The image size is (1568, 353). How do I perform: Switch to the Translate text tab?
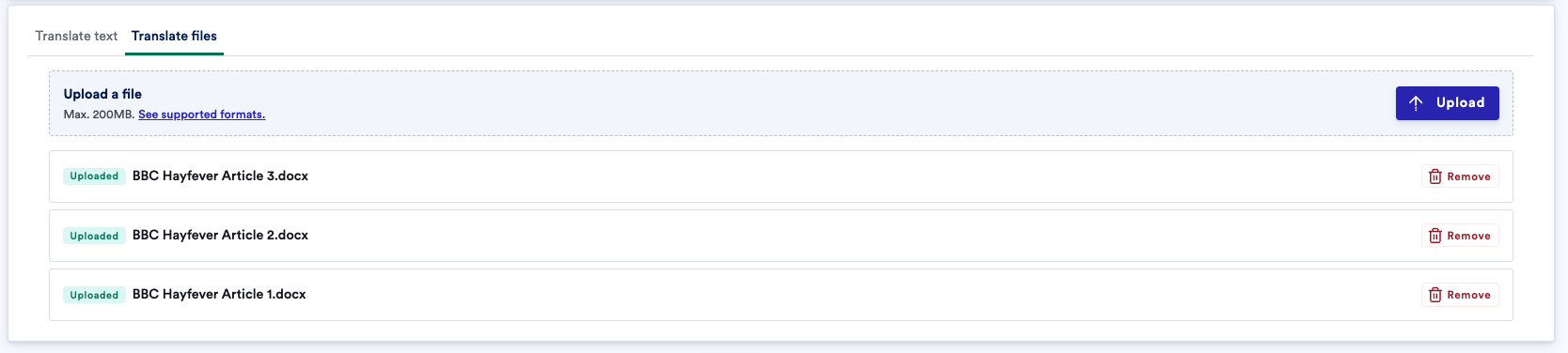(x=76, y=36)
